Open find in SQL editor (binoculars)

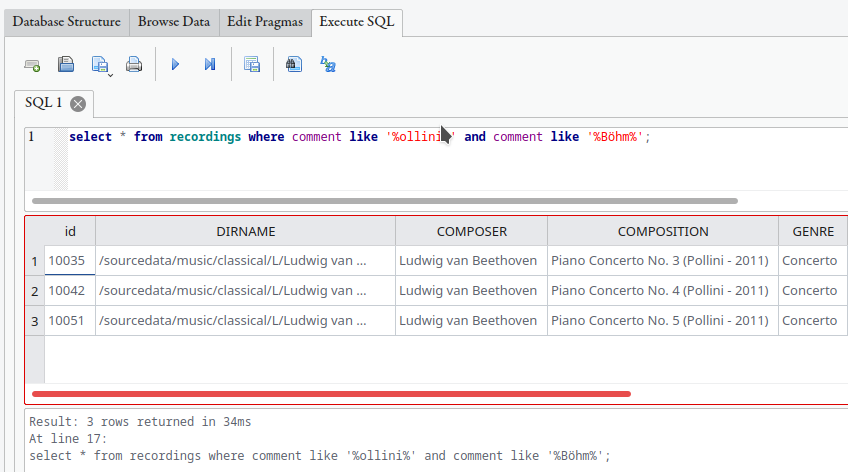click(293, 64)
